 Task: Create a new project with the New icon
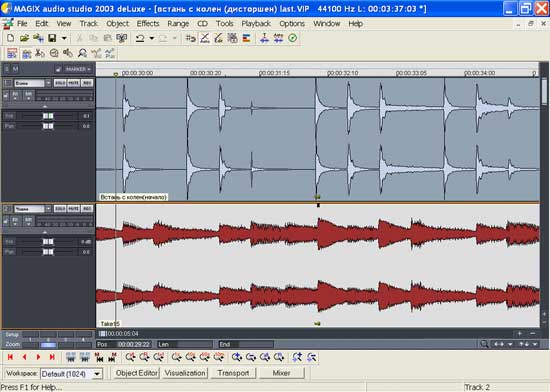pyautogui.click(x=11, y=38)
